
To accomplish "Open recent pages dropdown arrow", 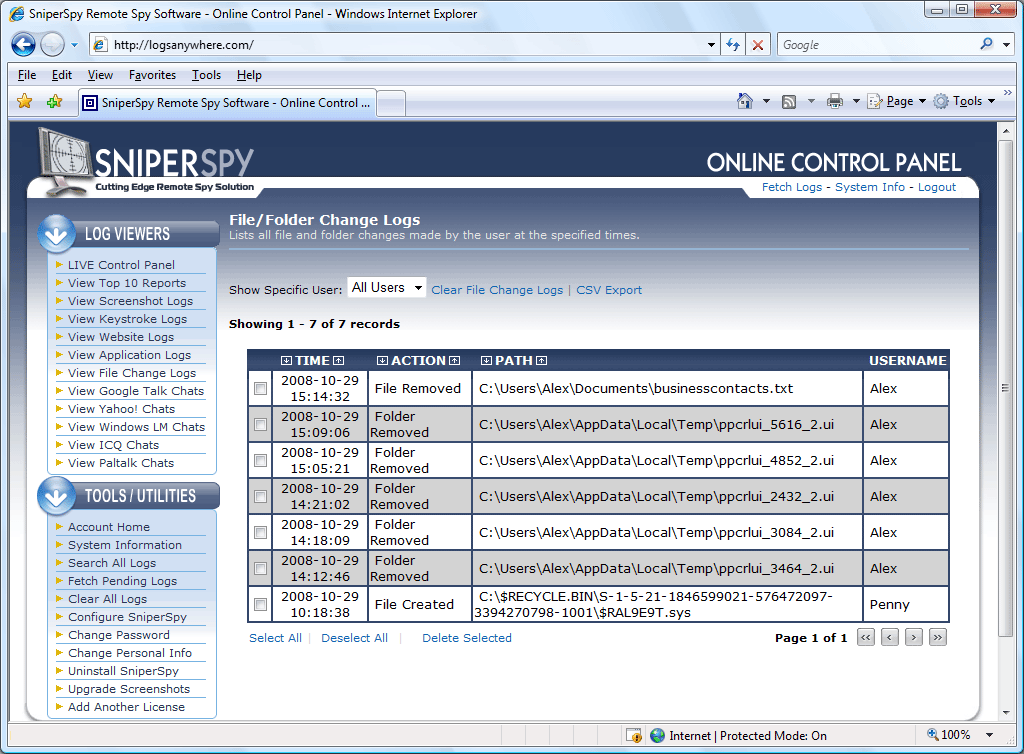I will [x=74, y=45].
